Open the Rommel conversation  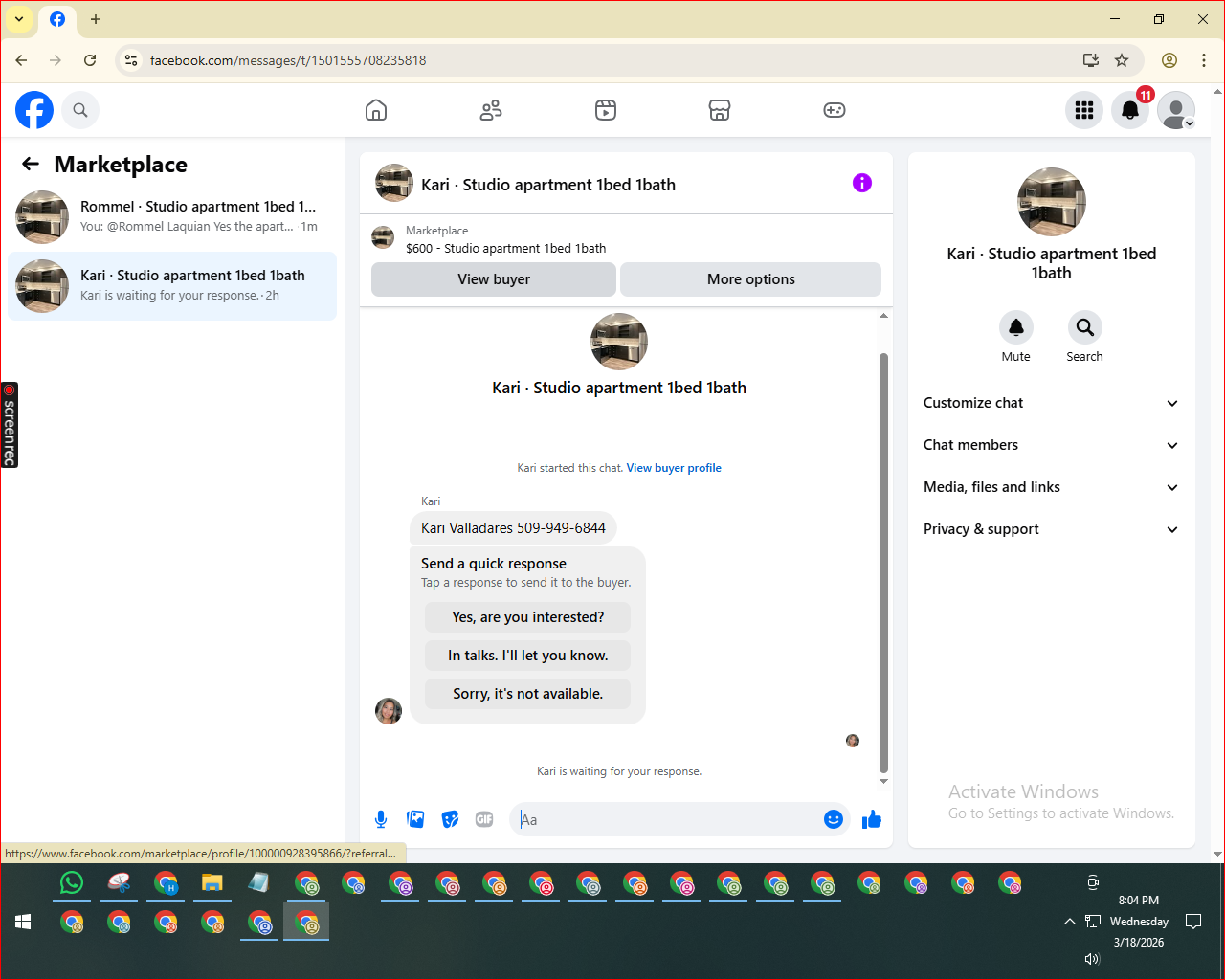172,217
